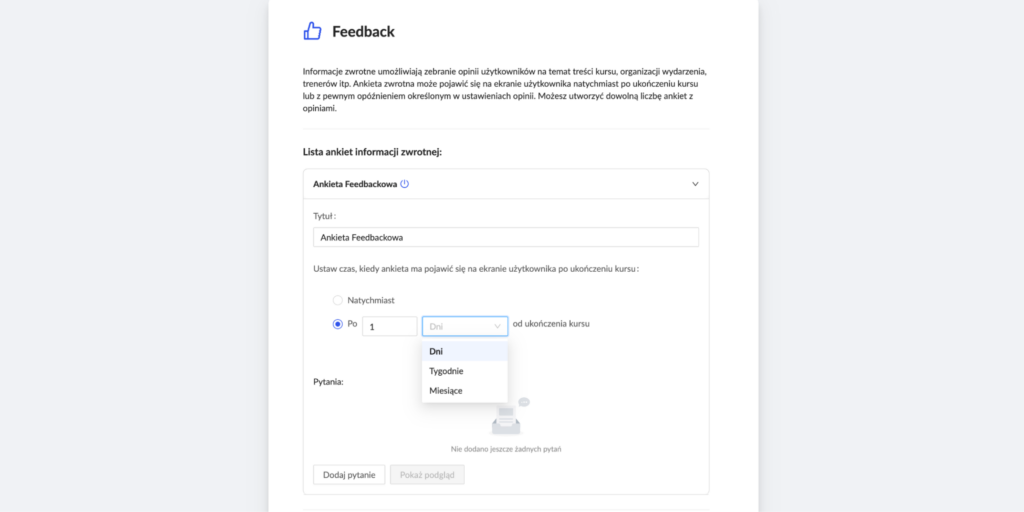Collapse the Ankieta Feedbackowa panel chevron
The image size is (1024, 512).
(x=695, y=184)
